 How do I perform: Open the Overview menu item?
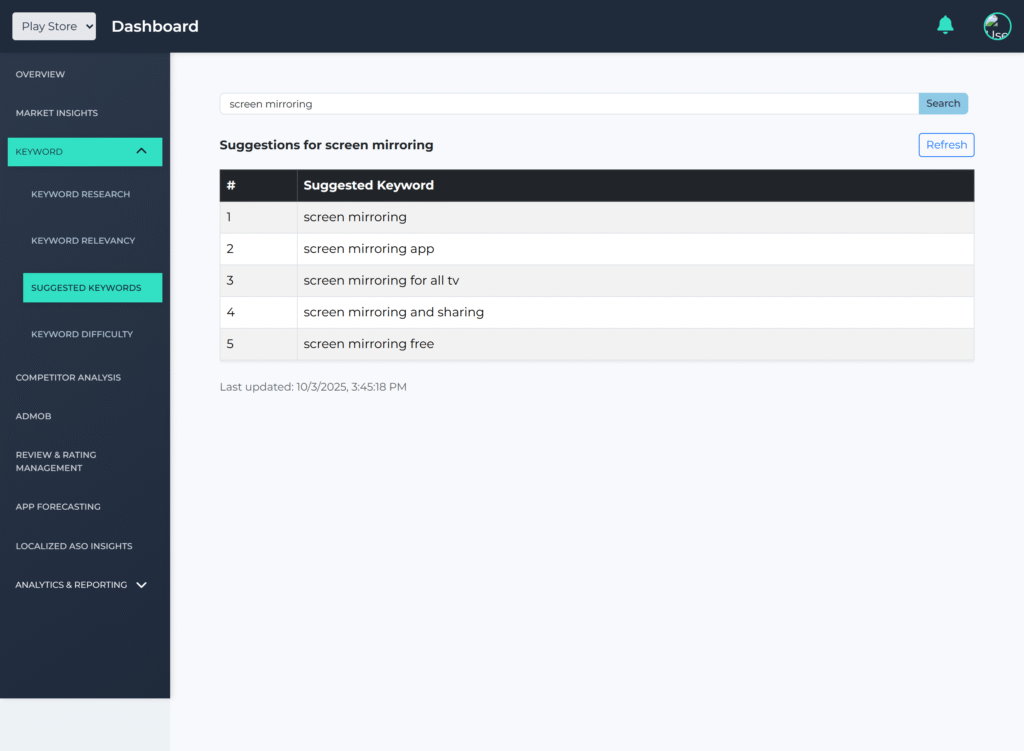[x=40, y=75]
